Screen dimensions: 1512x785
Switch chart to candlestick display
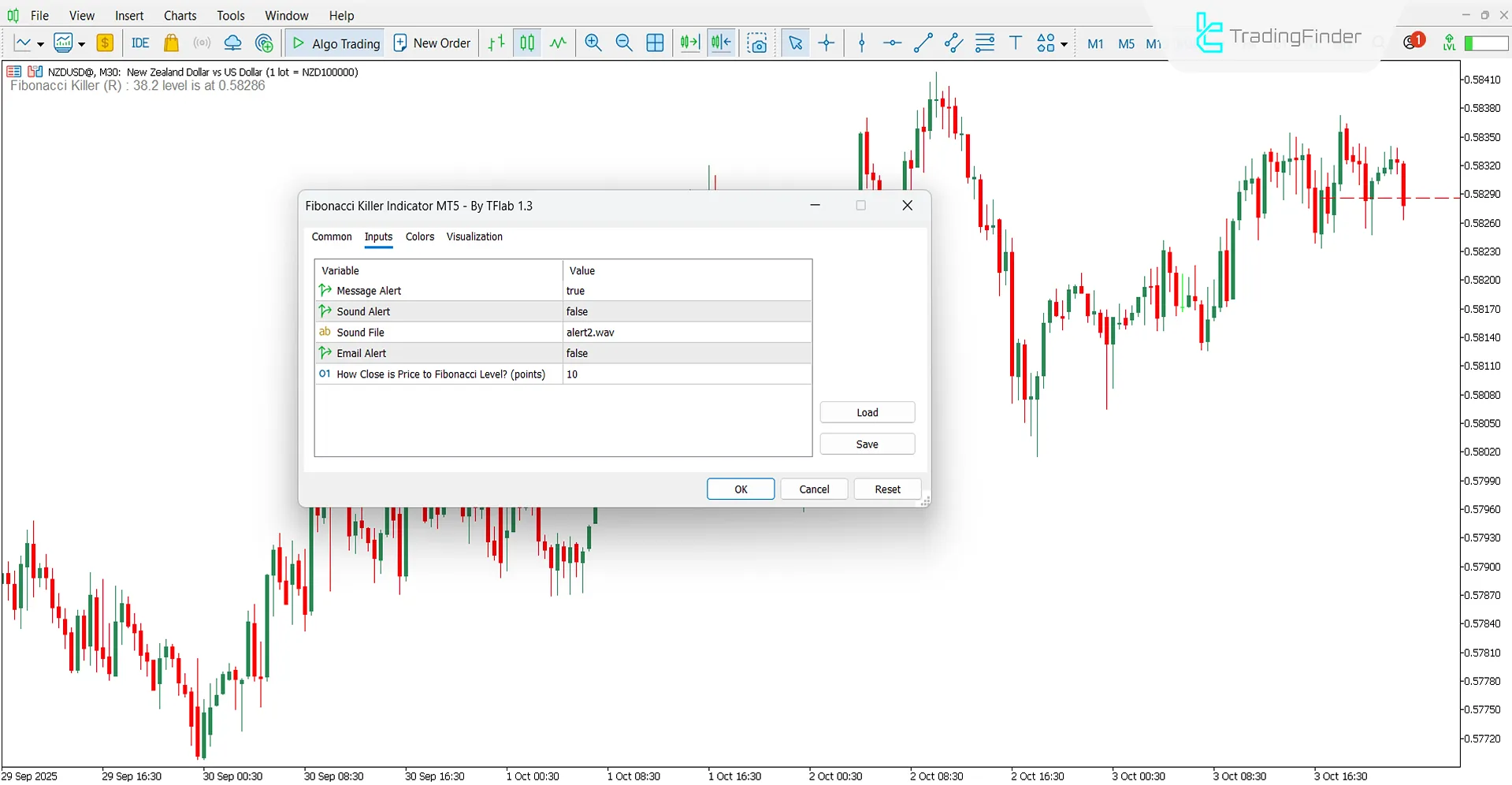click(526, 43)
